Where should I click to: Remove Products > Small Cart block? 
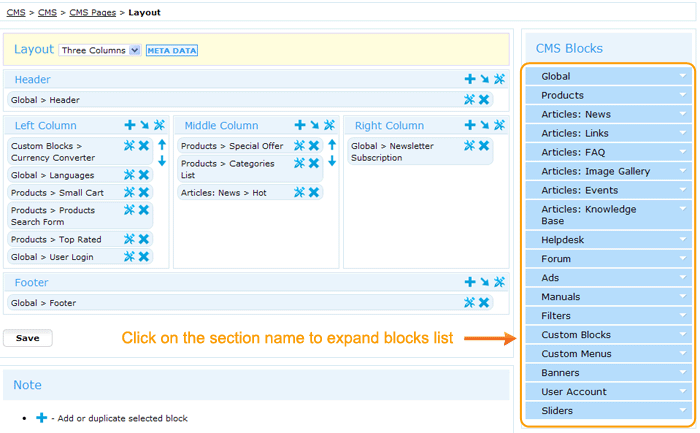[x=144, y=192]
